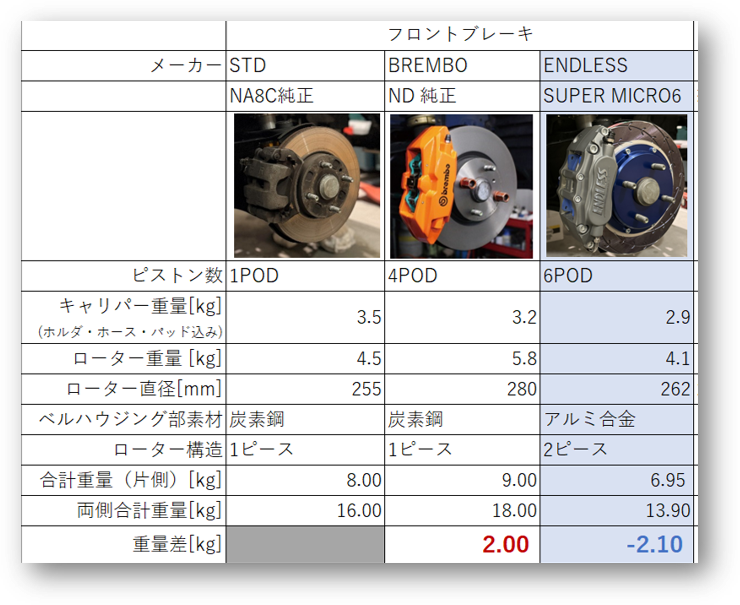740x605 pixels.
Task: Click the 両側合計重量[kg] label
Action: tap(149, 511)
